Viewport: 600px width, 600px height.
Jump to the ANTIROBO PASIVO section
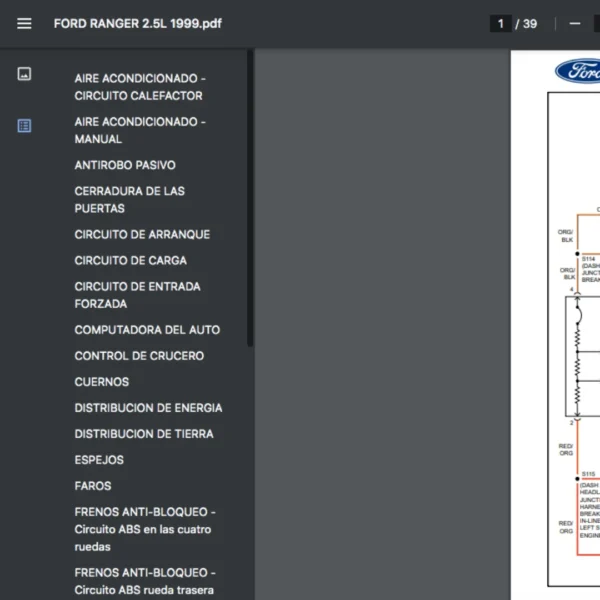(x=125, y=165)
